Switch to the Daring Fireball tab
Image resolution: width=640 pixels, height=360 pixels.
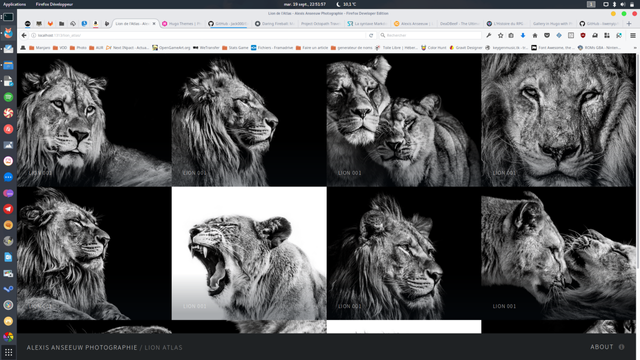274,24
